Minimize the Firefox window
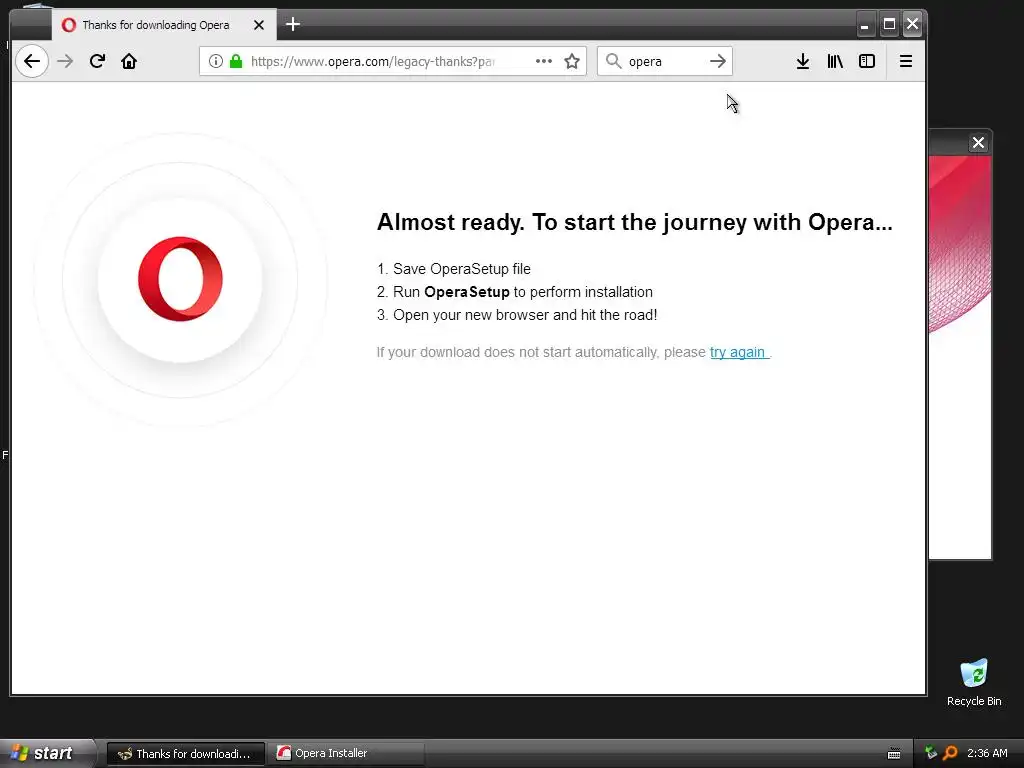1024x768 pixels. pos(865,25)
